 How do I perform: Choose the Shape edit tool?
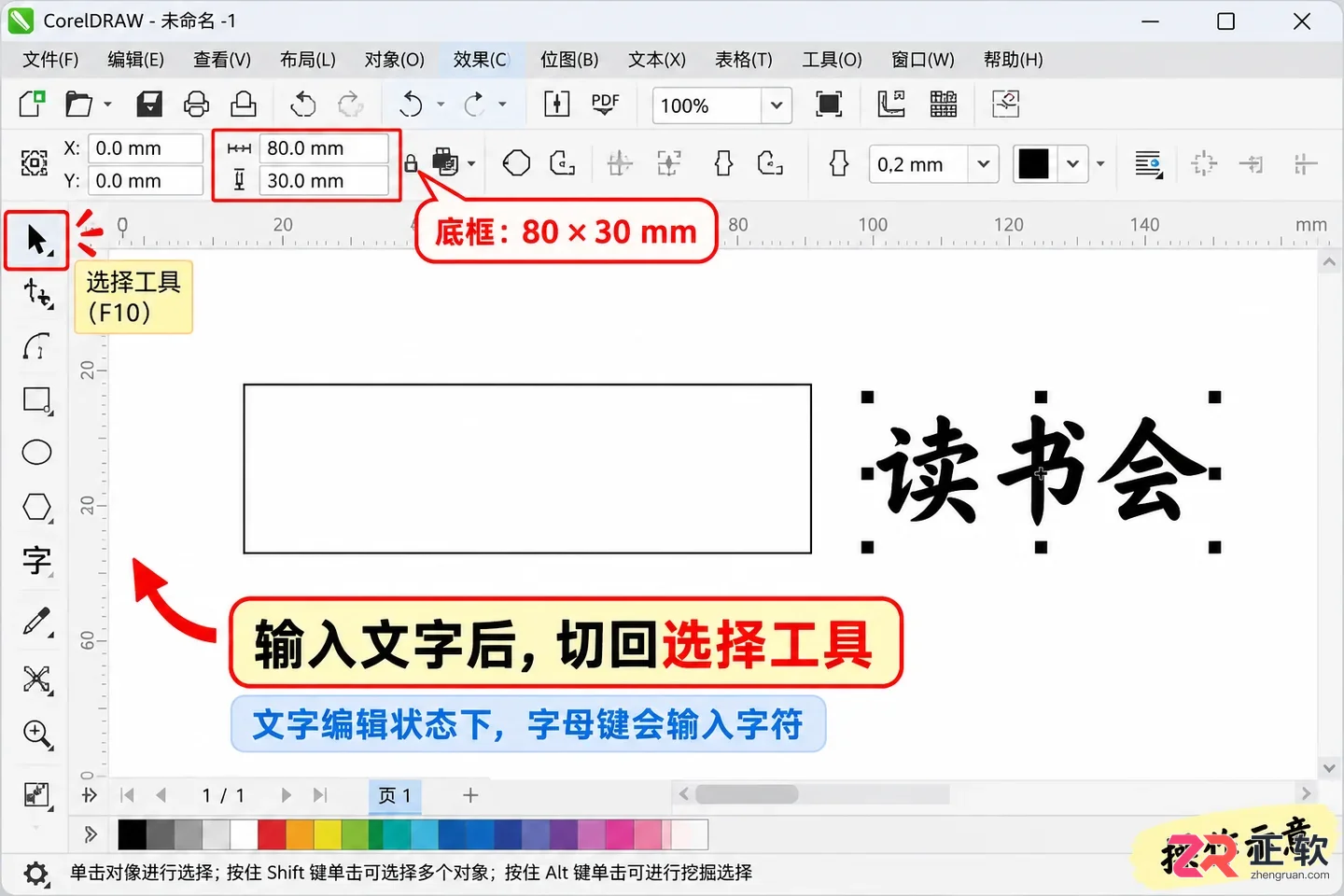(36, 293)
